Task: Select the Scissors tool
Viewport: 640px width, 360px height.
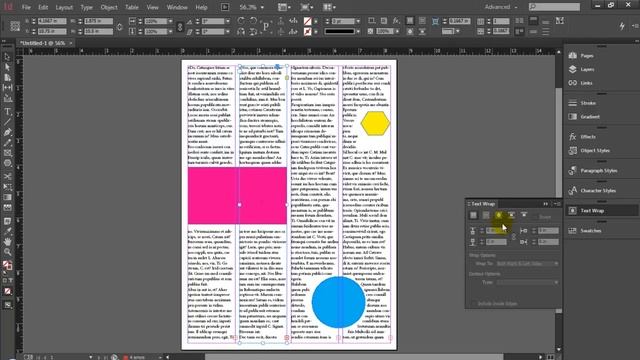Action: [x=7, y=176]
